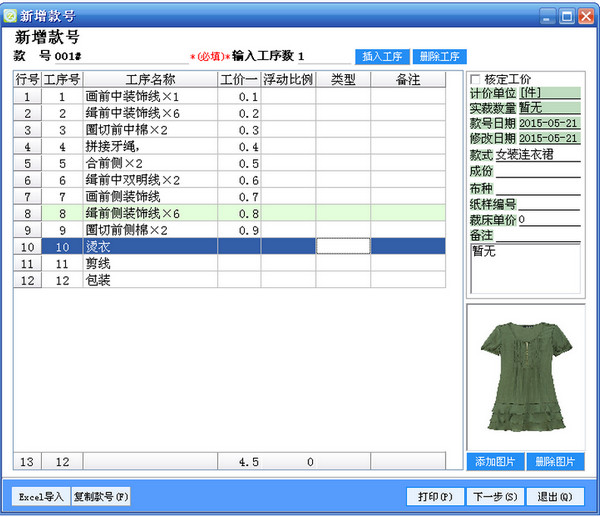Viewport: 600px width, 517px height.
Task: Click the 备注 text area with 暂无
Action: tap(525, 268)
